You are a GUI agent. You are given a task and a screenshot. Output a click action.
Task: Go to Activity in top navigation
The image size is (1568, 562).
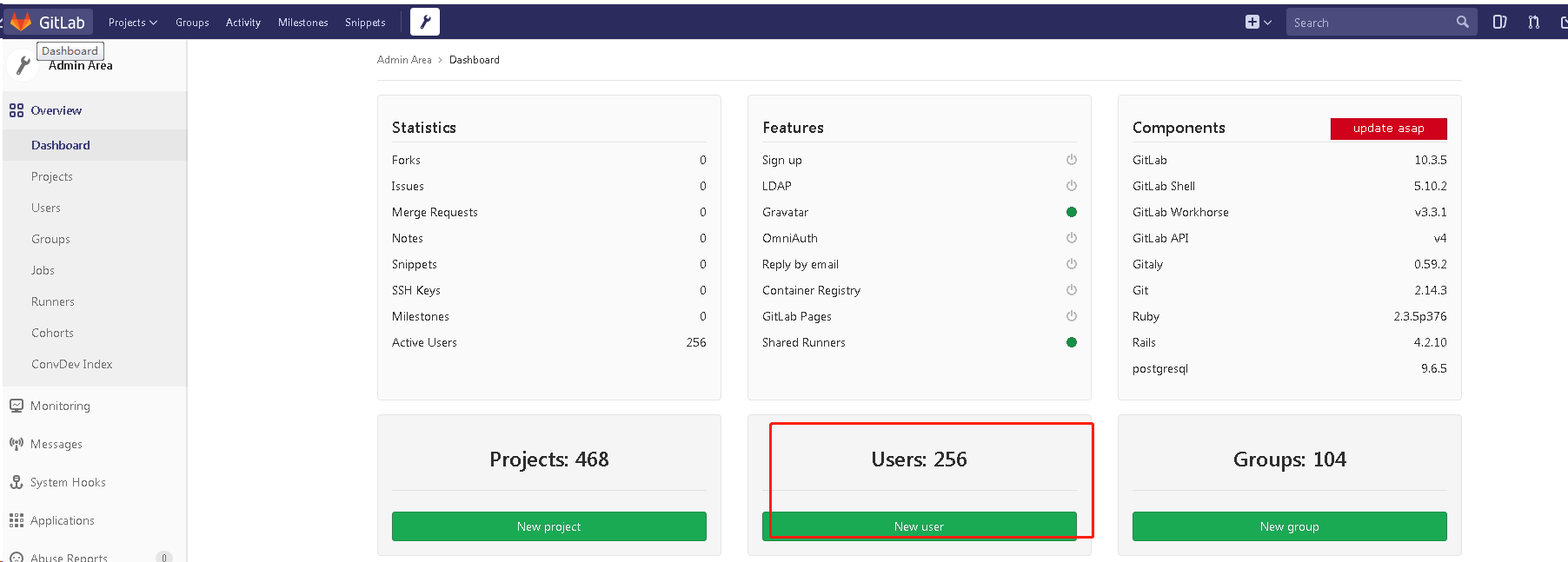pos(243,23)
